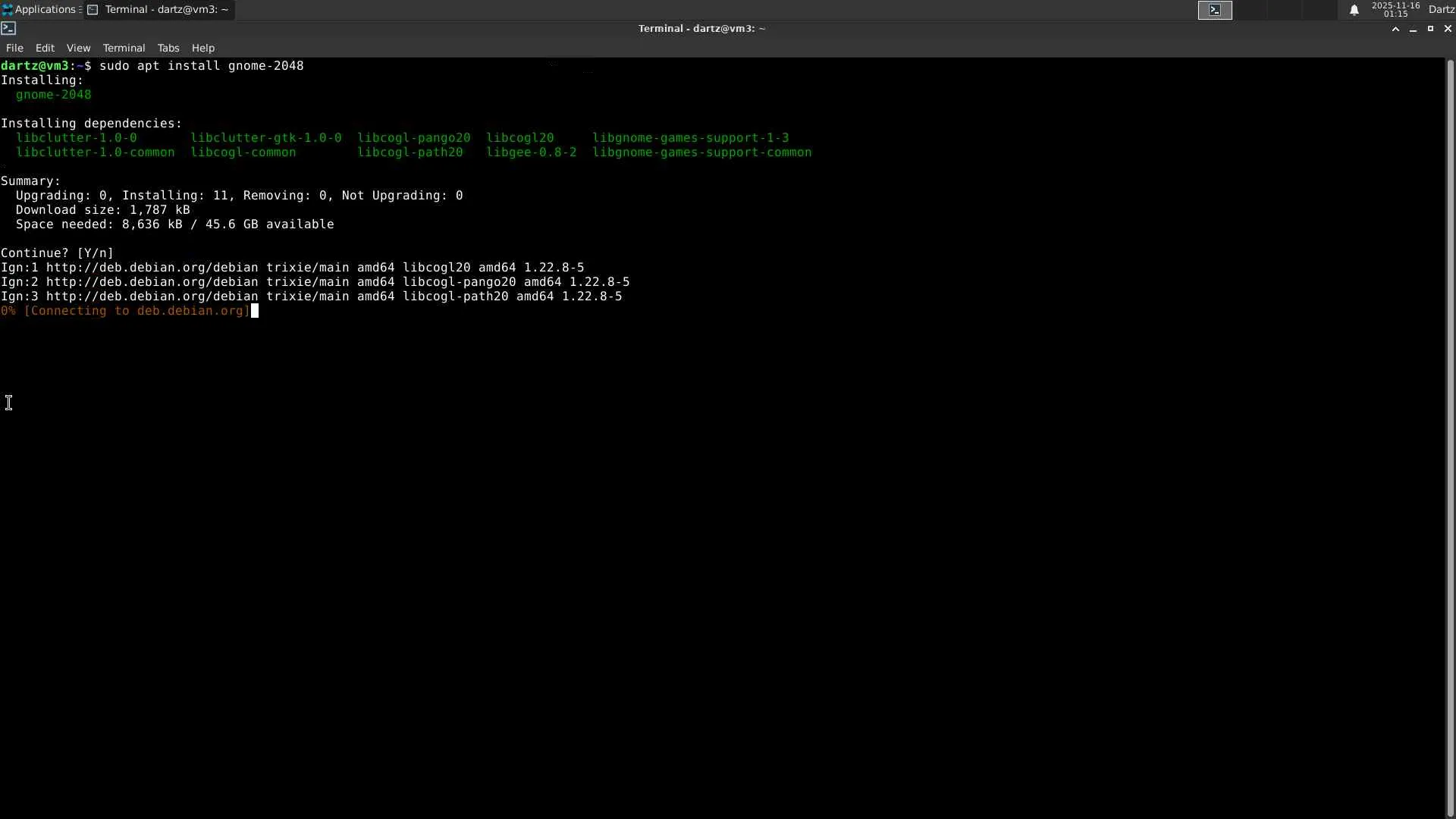Open the View menu

tap(78, 48)
